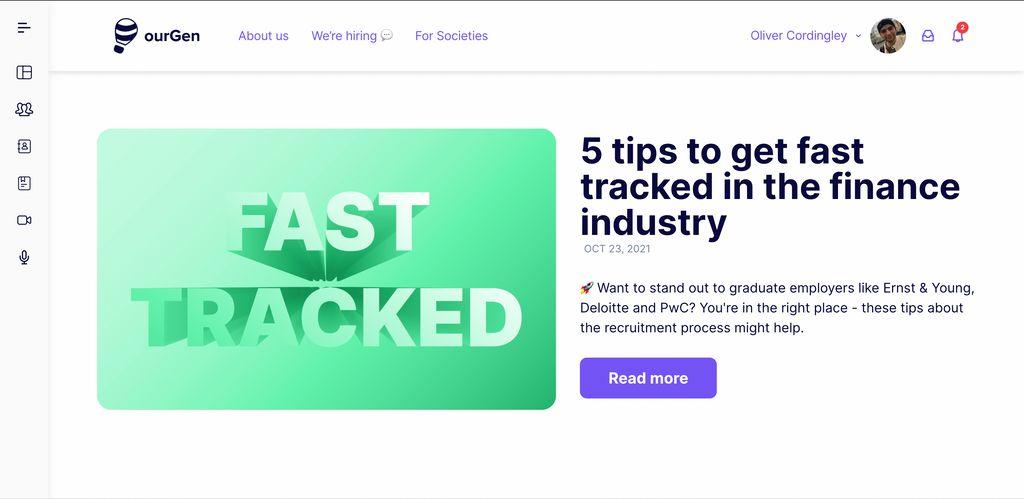Click the FAST TRACKED article image
Image resolution: width=1024 pixels, height=499 pixels.
point(327,269)
